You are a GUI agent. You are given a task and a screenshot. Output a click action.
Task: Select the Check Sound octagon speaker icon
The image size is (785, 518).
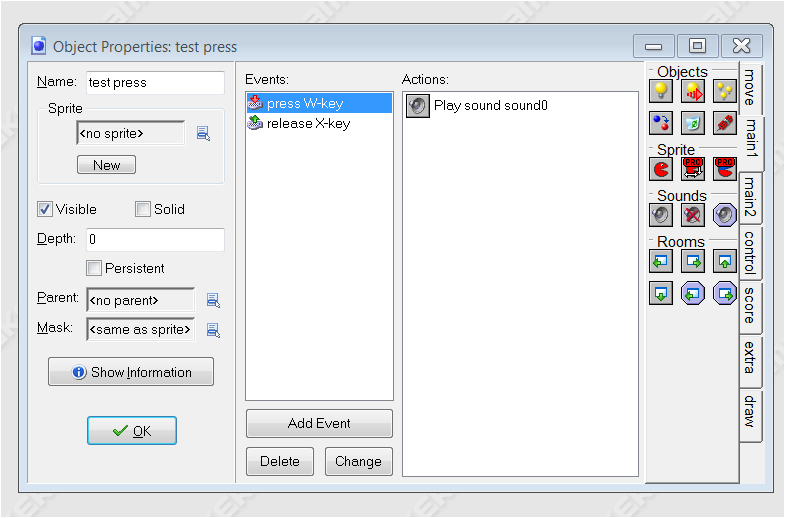725,213
